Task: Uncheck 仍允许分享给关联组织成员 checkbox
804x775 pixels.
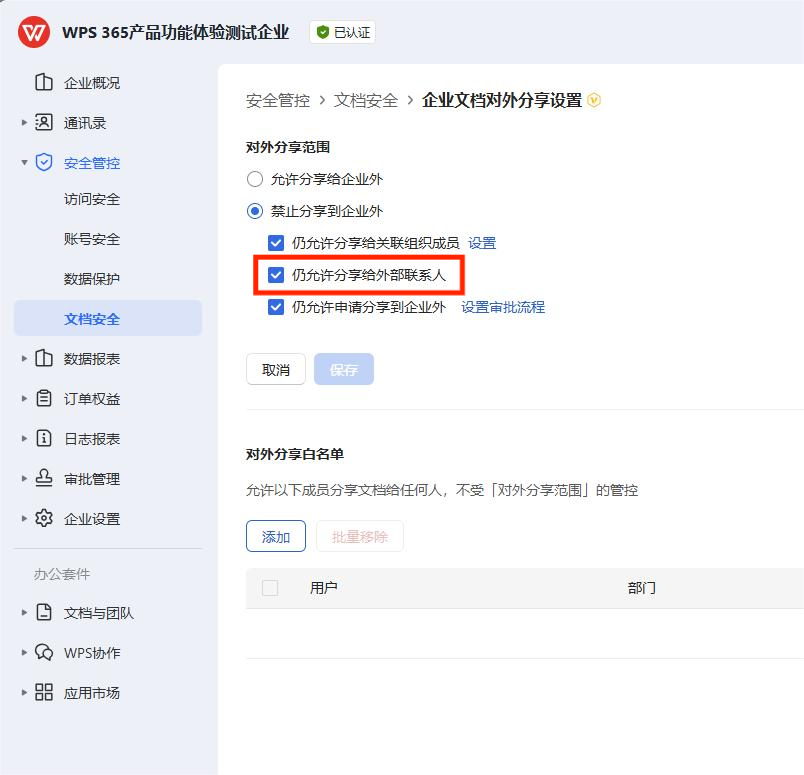Action: 276,243
